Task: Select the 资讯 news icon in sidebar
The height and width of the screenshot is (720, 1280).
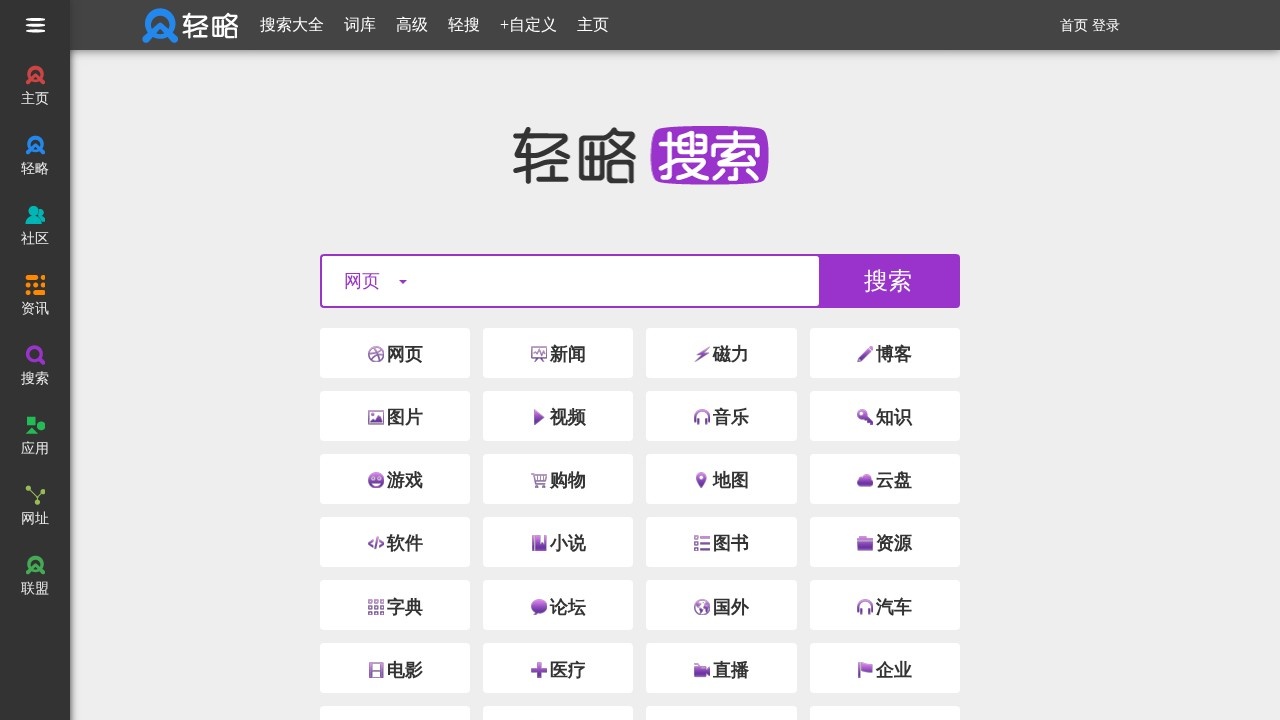Action: point(34,294)
